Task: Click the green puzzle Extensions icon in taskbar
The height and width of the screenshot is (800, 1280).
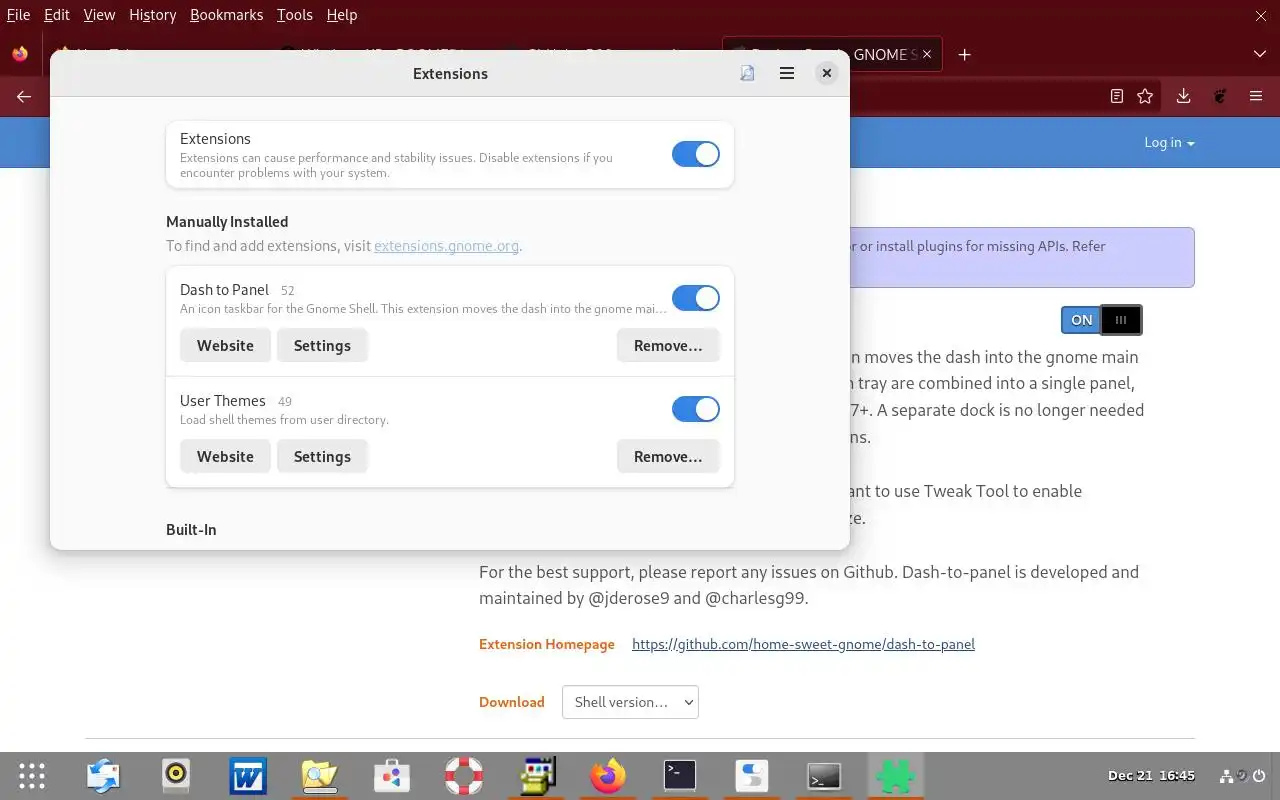Action: [896, 776]
